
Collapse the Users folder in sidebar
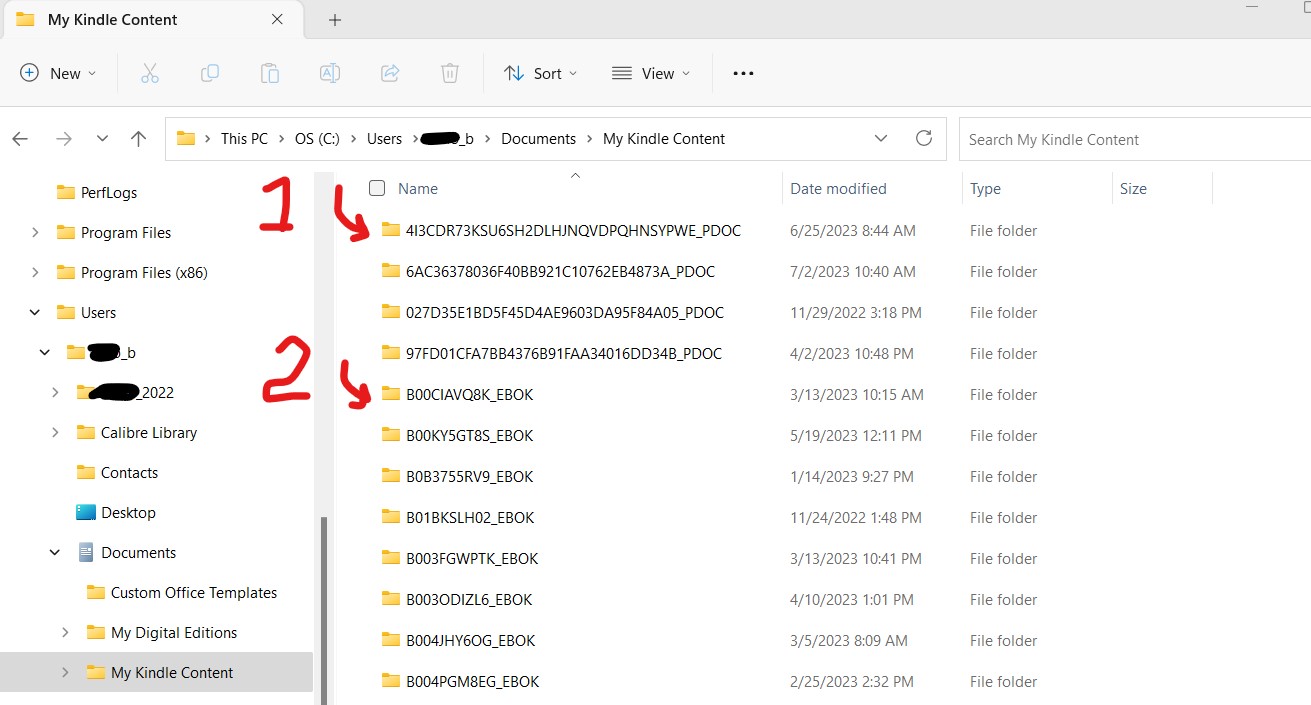35,313
